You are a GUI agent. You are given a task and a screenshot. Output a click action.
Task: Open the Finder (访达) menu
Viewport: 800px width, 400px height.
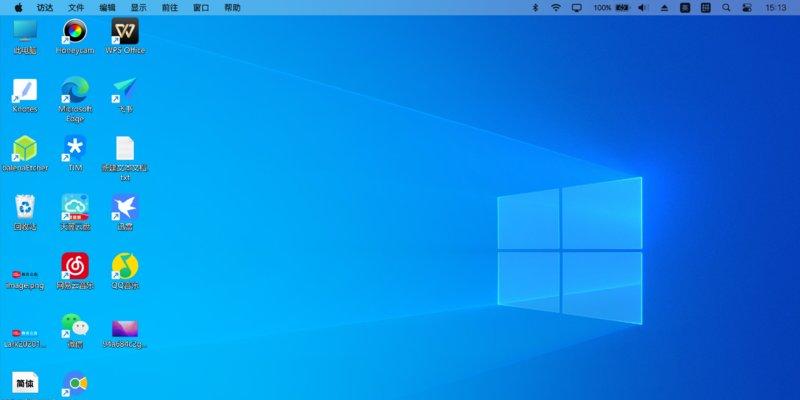tap(45, 8)
